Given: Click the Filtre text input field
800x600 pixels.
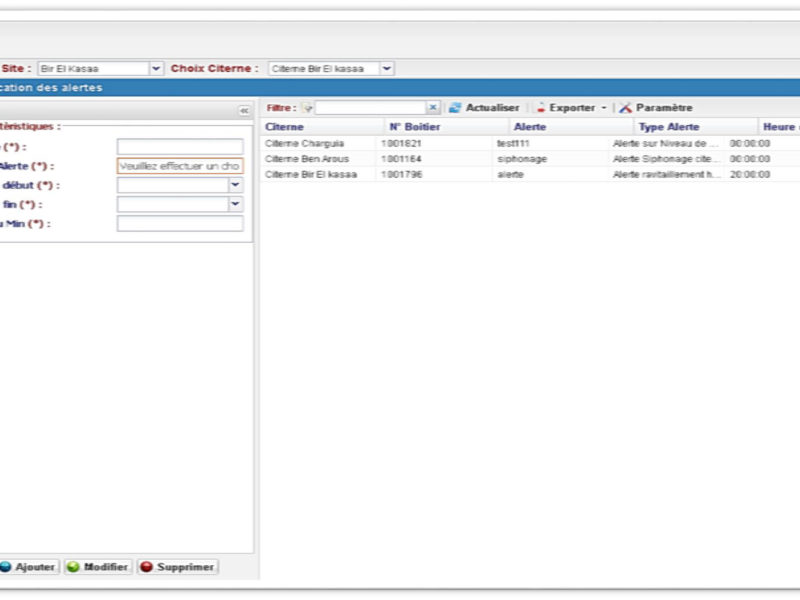Looking at the screenshot, I should (x=370, y=108).
